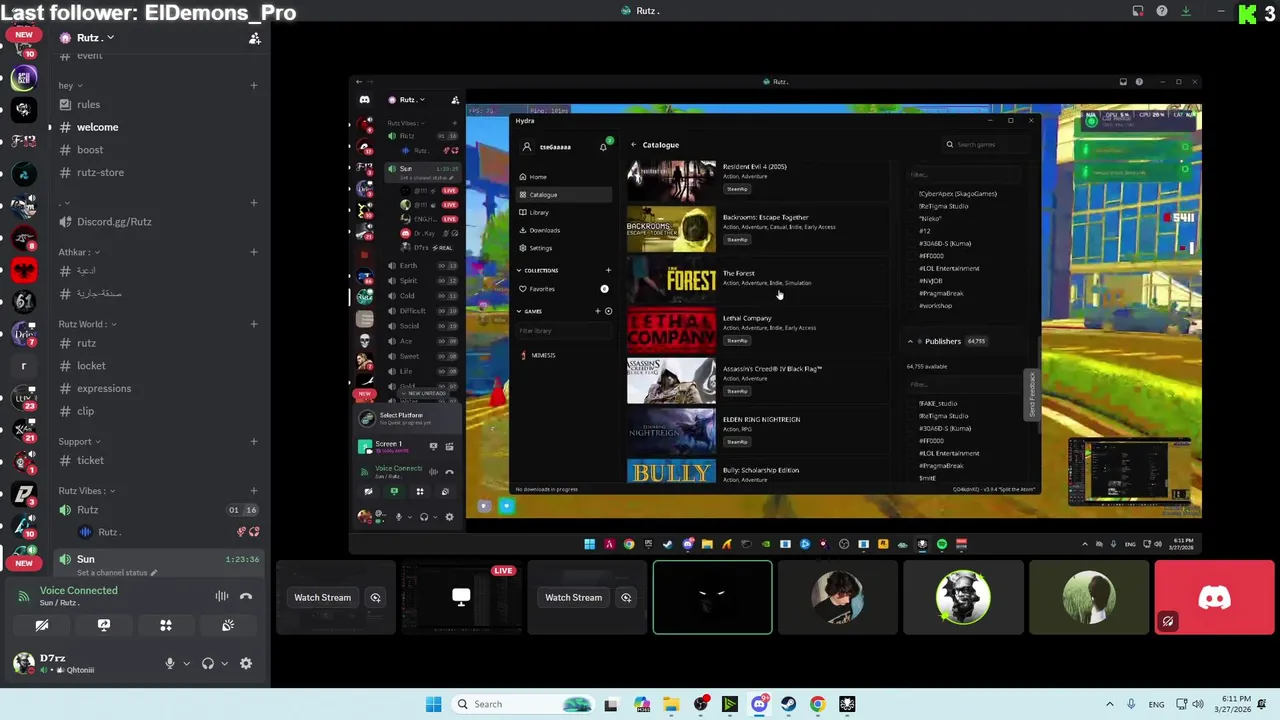Add a channel to the Support category

tap(254, 441)
